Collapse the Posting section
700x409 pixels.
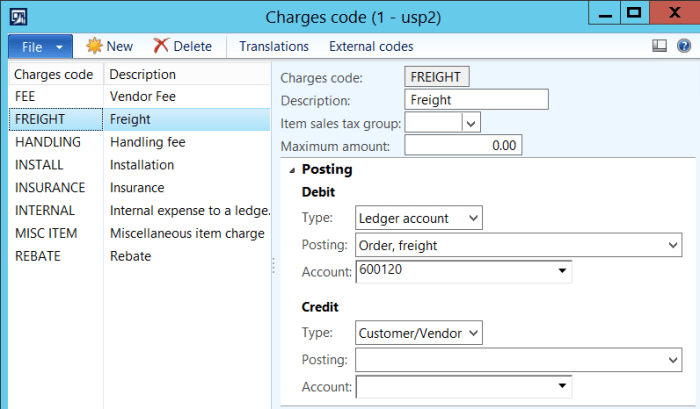pos(292,170)
